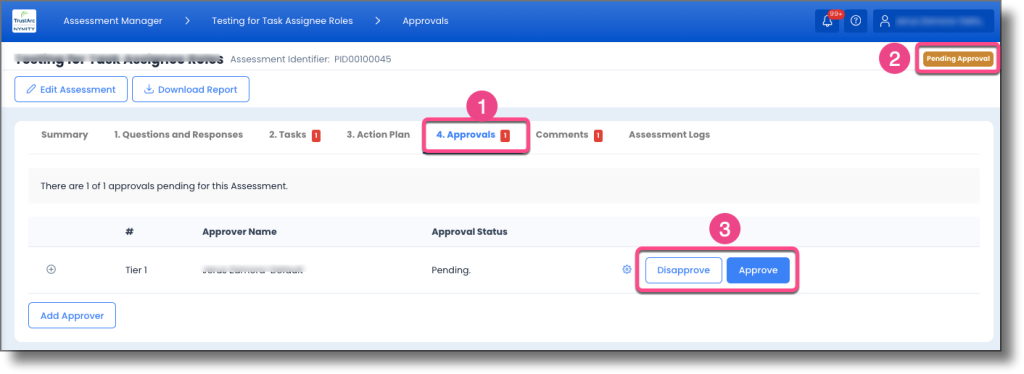Click the Approval Status column header
This screenshot has height=374, width=1024.
pyautogui.click(x=470, y=232)
